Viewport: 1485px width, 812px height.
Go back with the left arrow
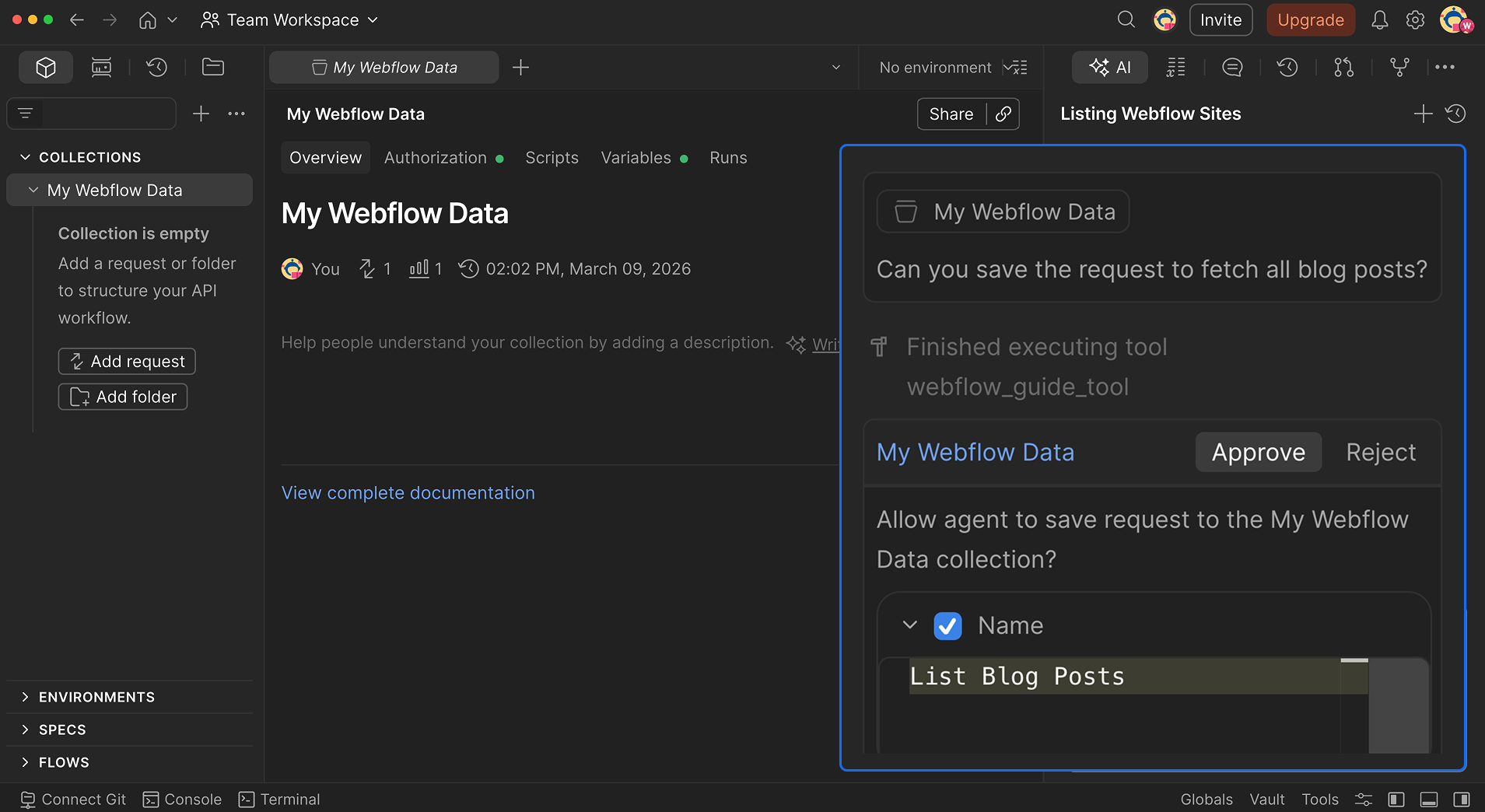point(76,20)
